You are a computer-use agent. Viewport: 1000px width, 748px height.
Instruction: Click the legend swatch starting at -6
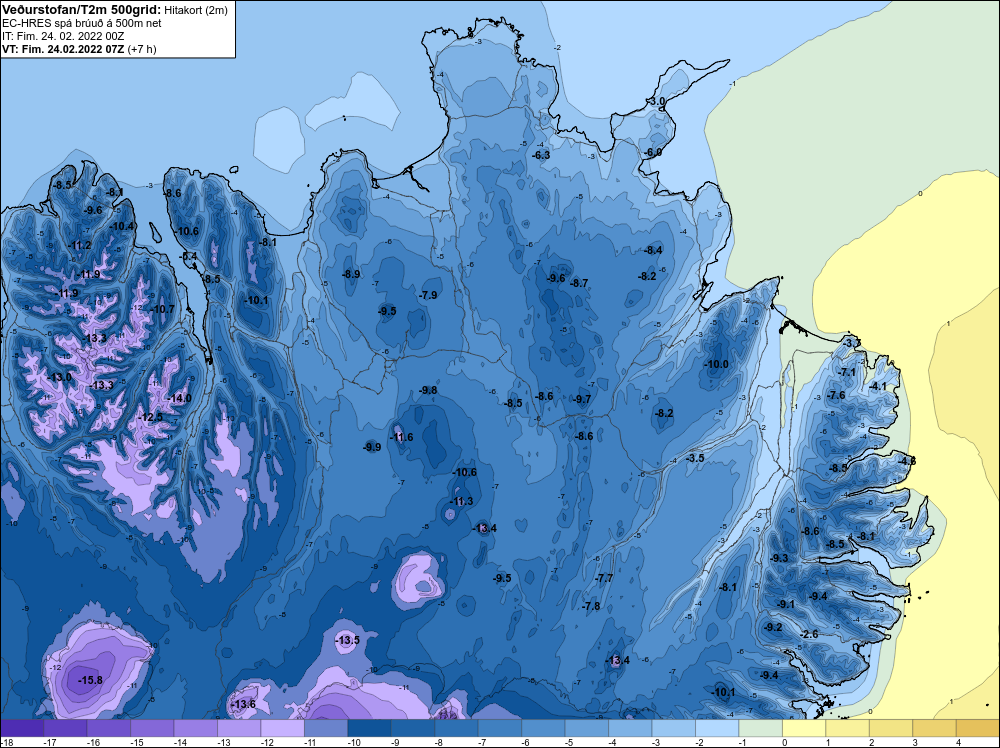[543, 729]
